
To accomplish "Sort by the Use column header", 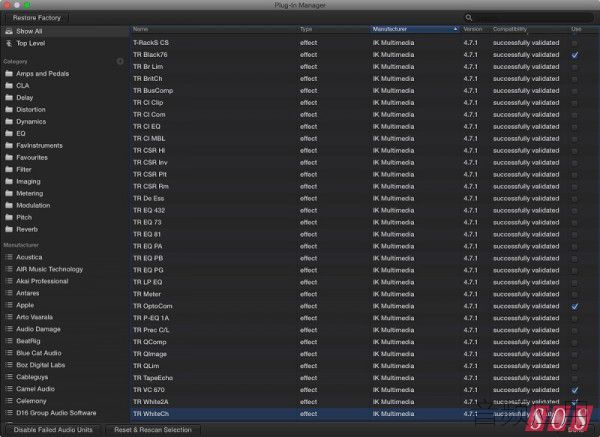I will [x=576, y=29].
